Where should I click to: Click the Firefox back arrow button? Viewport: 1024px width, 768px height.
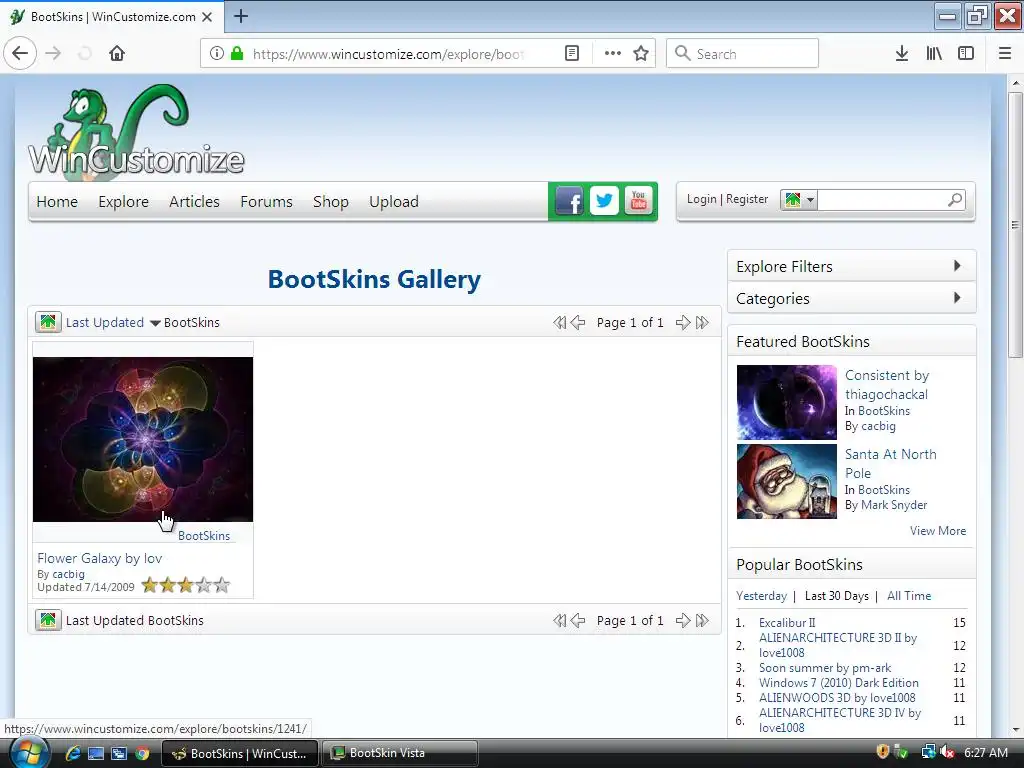tap(20, 54)
